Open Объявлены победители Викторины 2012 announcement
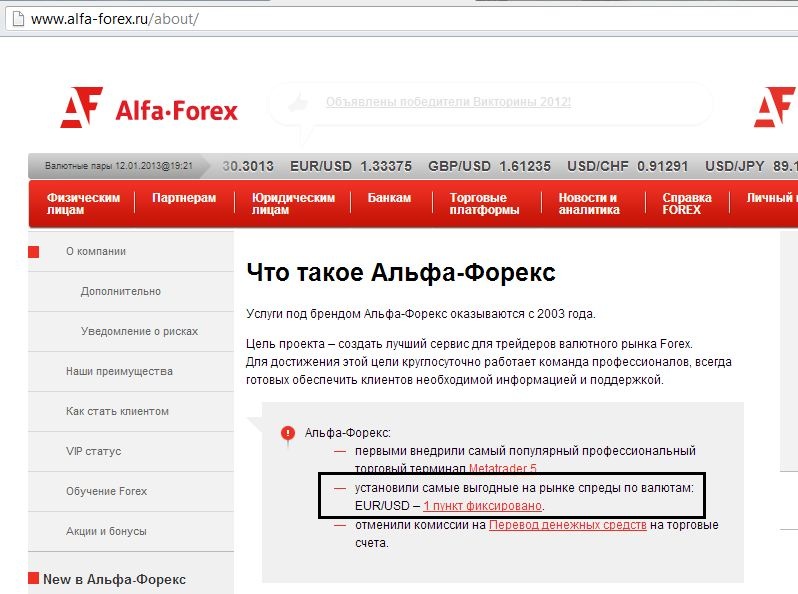798x594 pixels. pyautogui.click(x=448, y=102)
